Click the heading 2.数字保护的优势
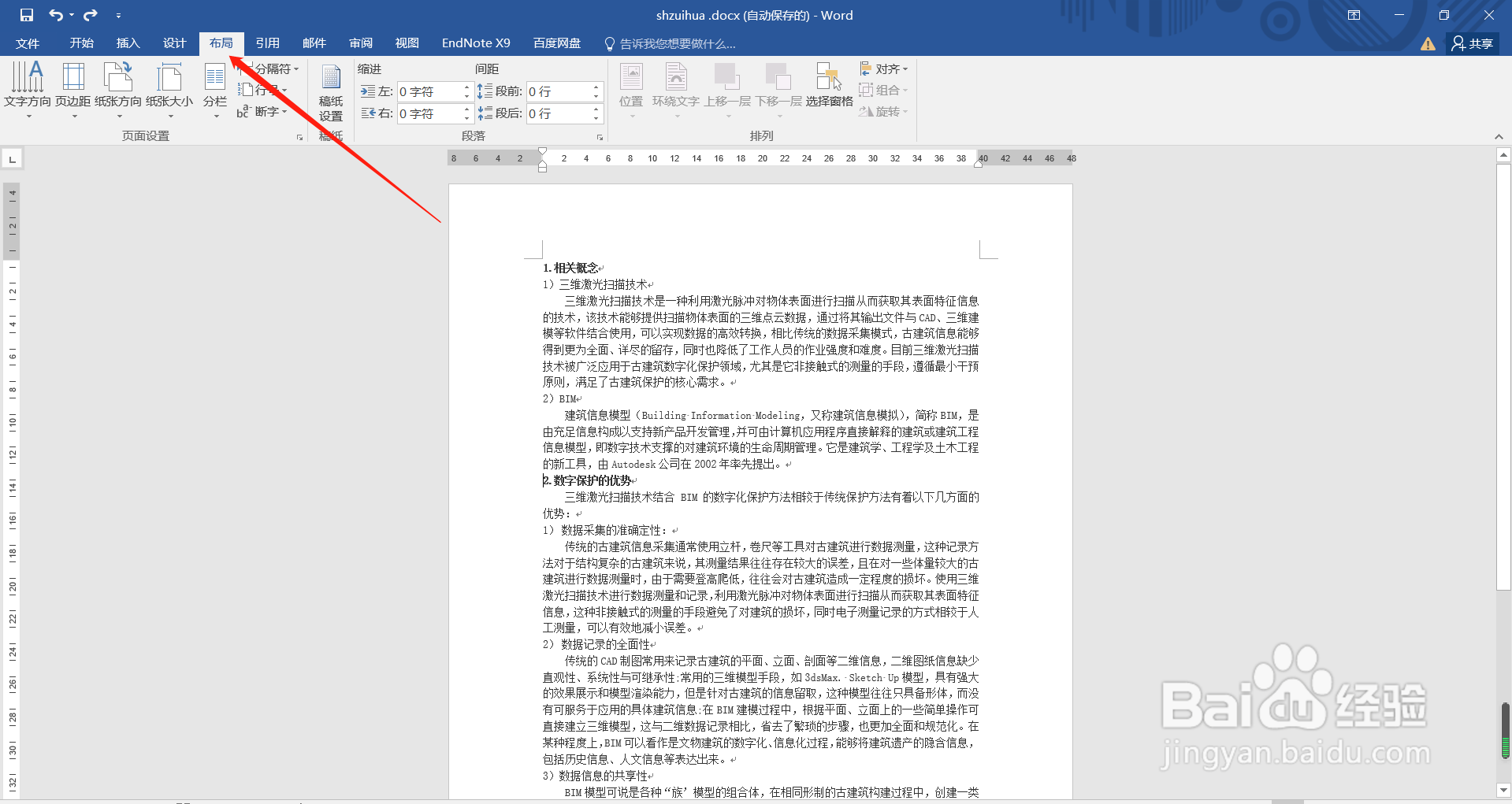 tap(587, 480)
